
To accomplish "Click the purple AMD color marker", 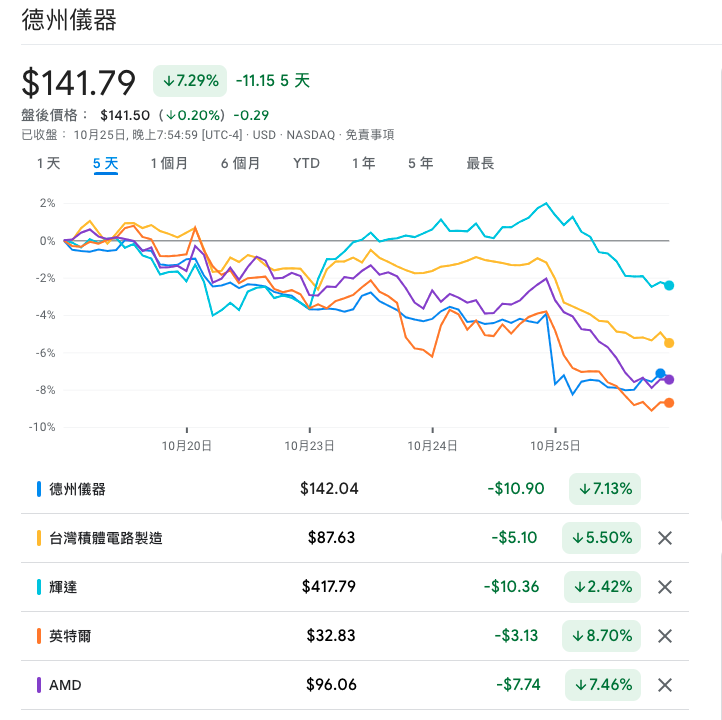I will coord(39,685).
